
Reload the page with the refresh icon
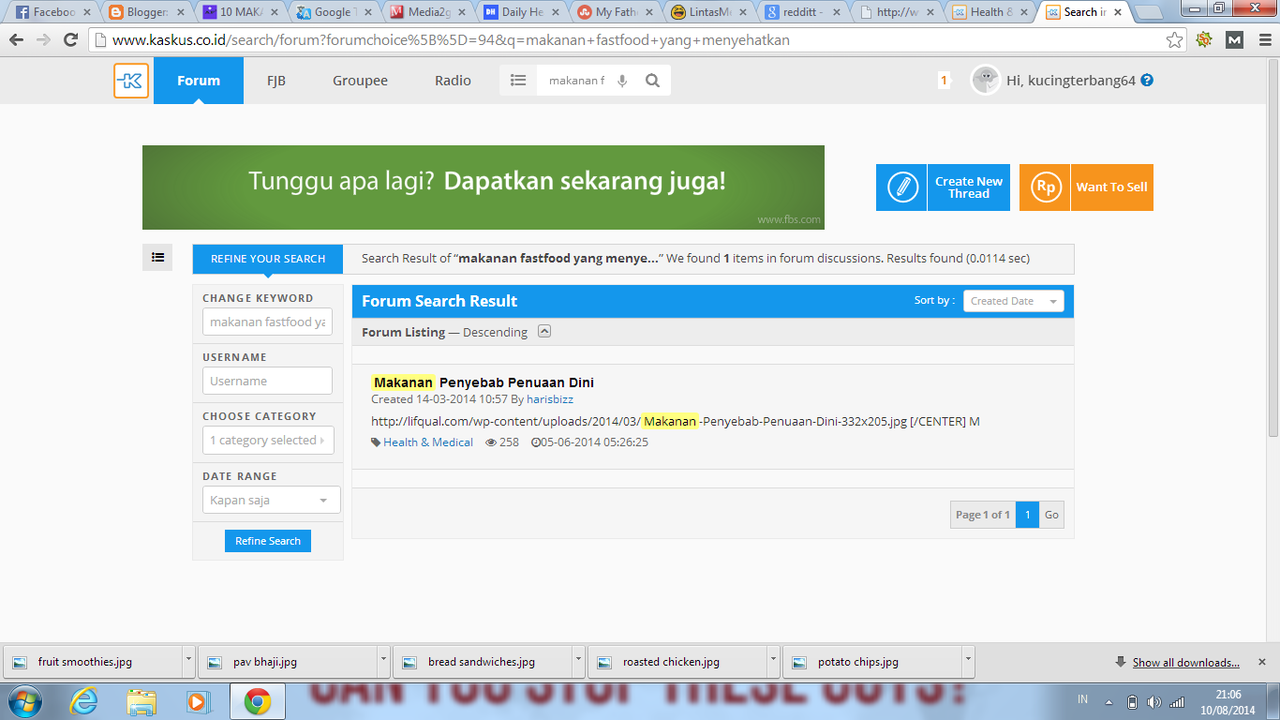[70, 40]
